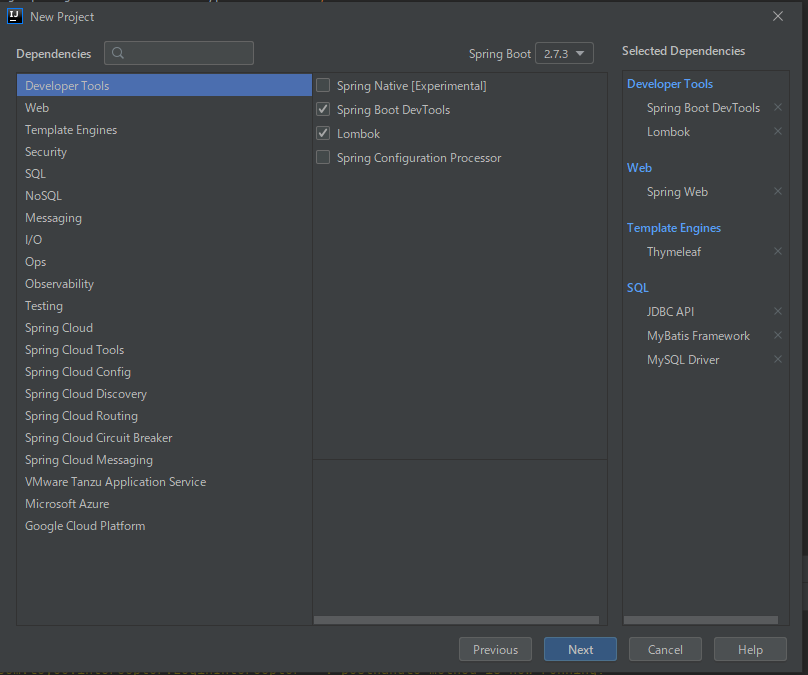Remove Spring Boot DevTools dependency X
This screenshot has width=808, height=675.
778,107
